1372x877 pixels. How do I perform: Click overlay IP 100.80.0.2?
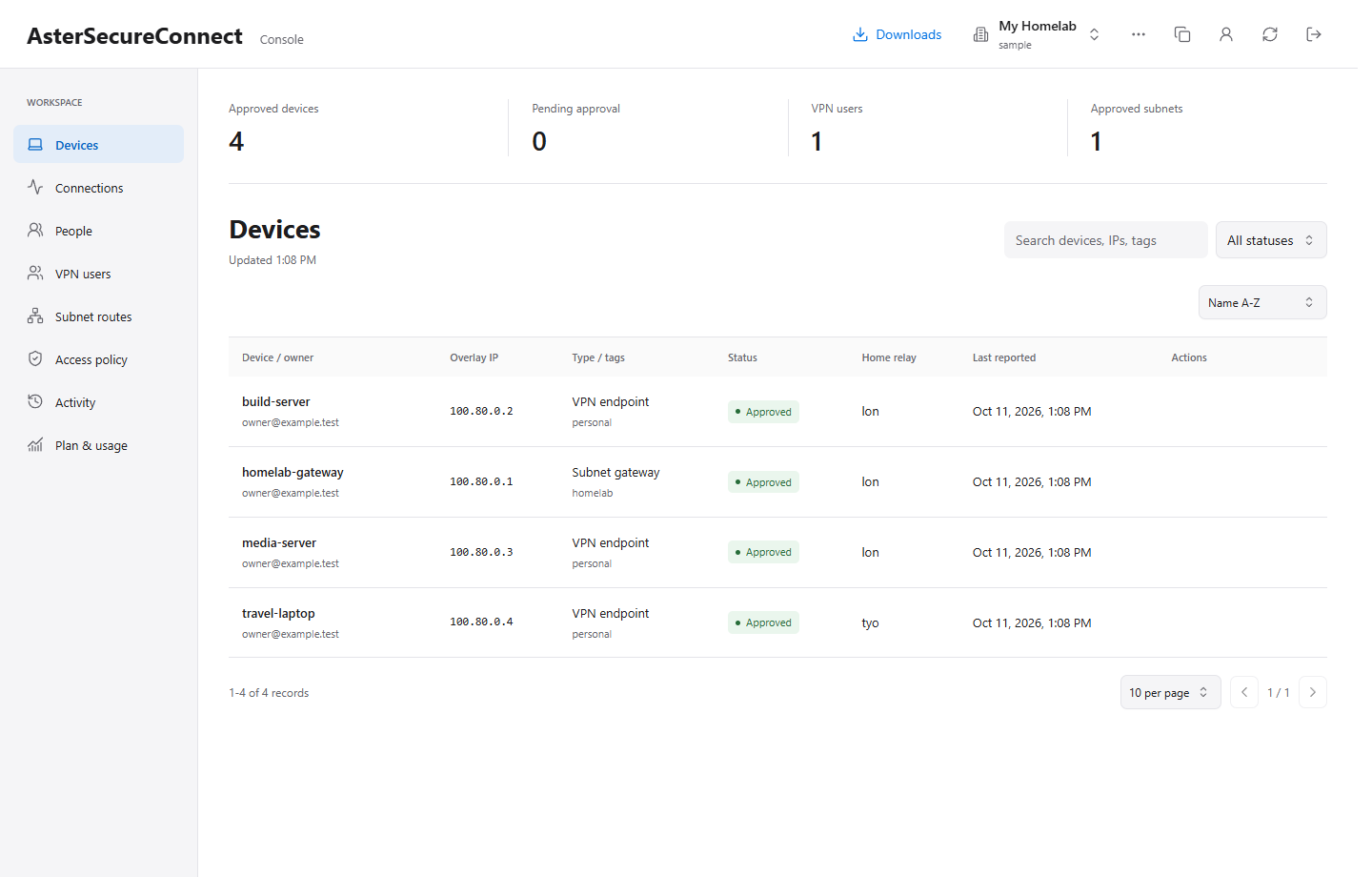point(481,411)
